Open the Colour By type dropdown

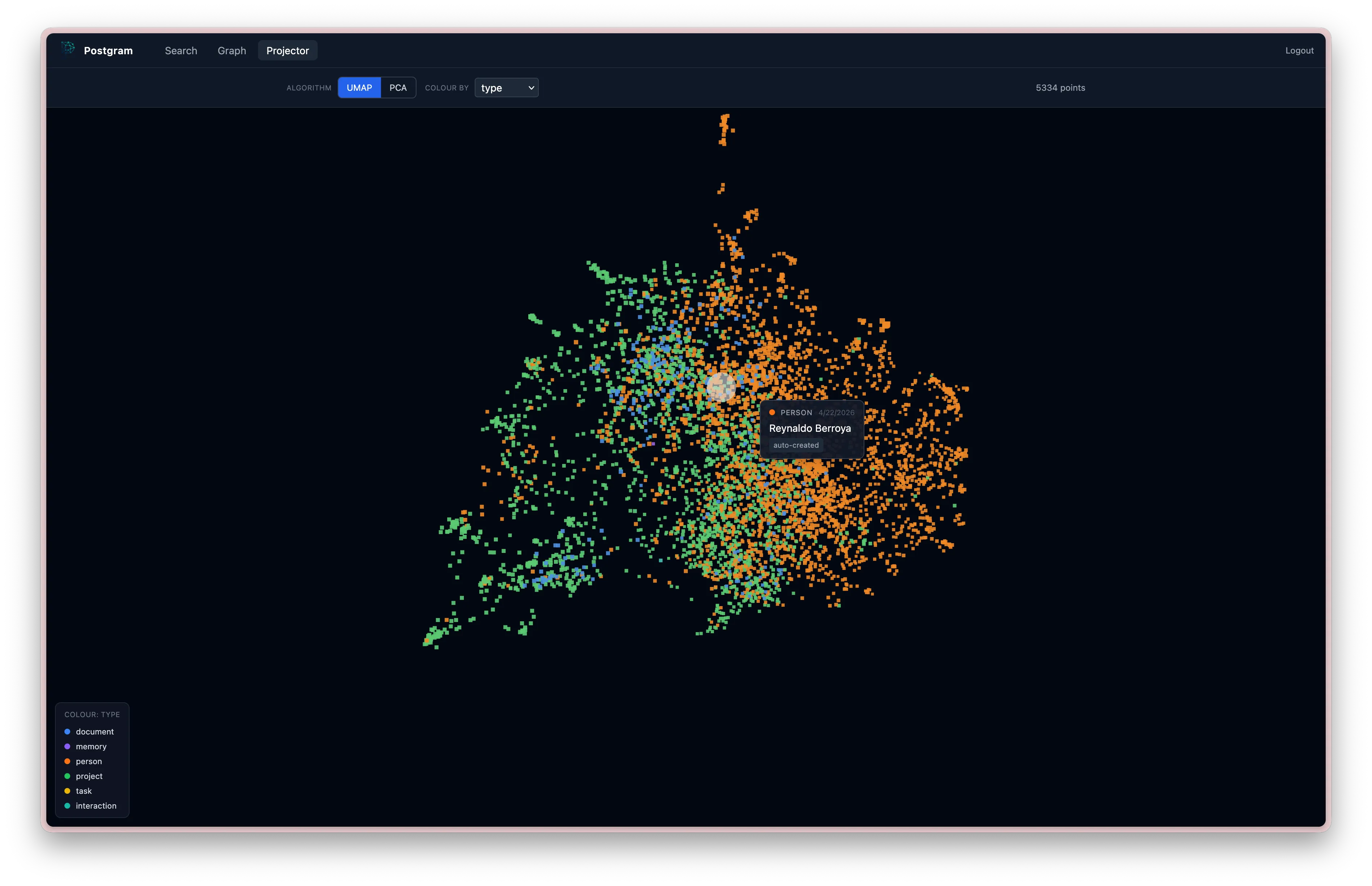[x=507, y=88]
